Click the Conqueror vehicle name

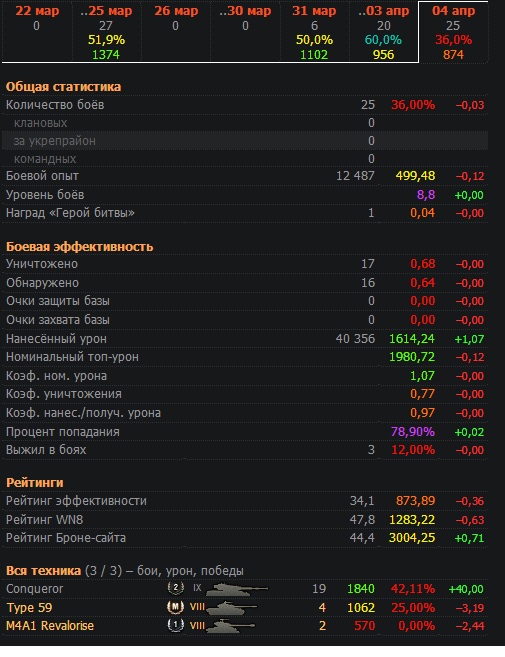pos(34,589)
